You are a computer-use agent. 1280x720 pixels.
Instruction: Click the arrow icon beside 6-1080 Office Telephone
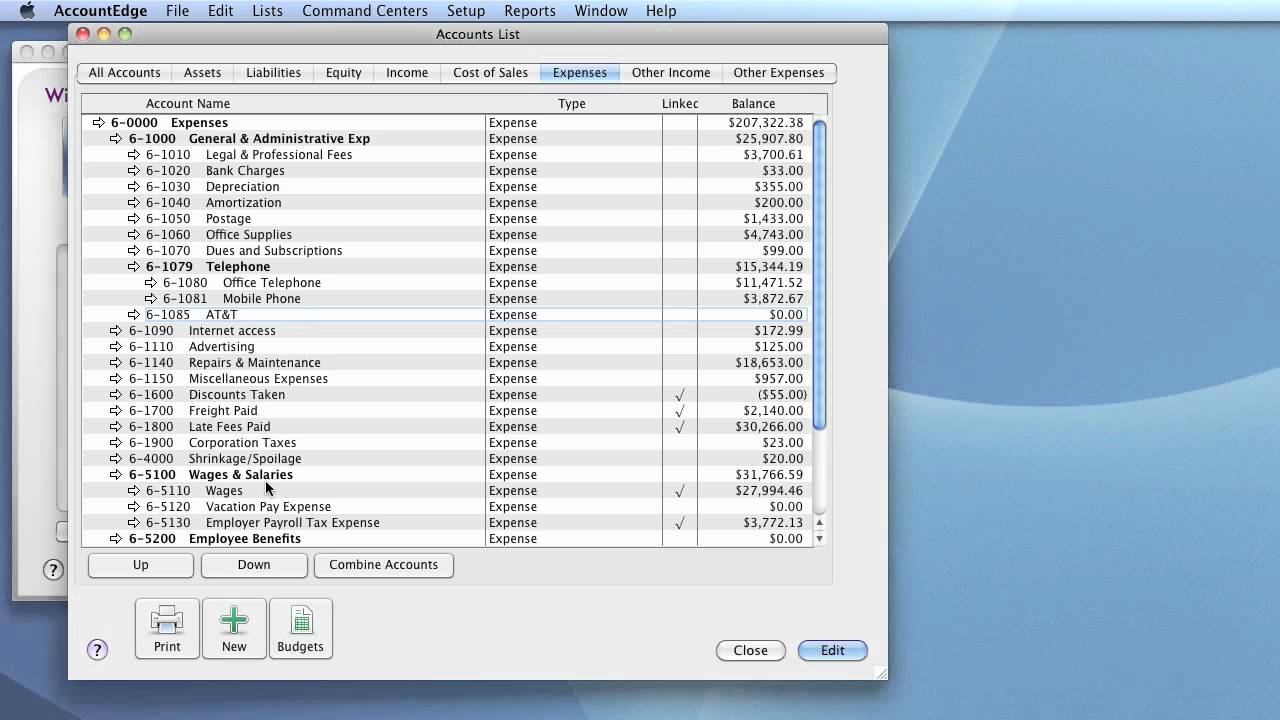[151, 283]
